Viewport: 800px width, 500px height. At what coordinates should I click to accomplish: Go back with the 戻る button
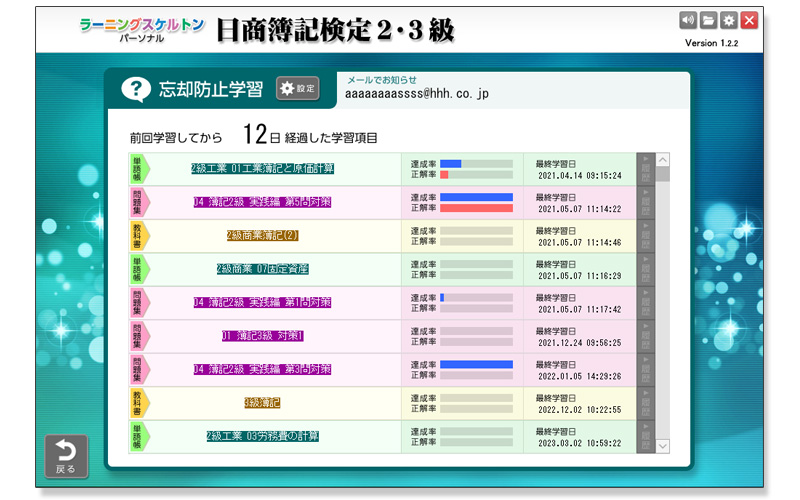(66, 456)
